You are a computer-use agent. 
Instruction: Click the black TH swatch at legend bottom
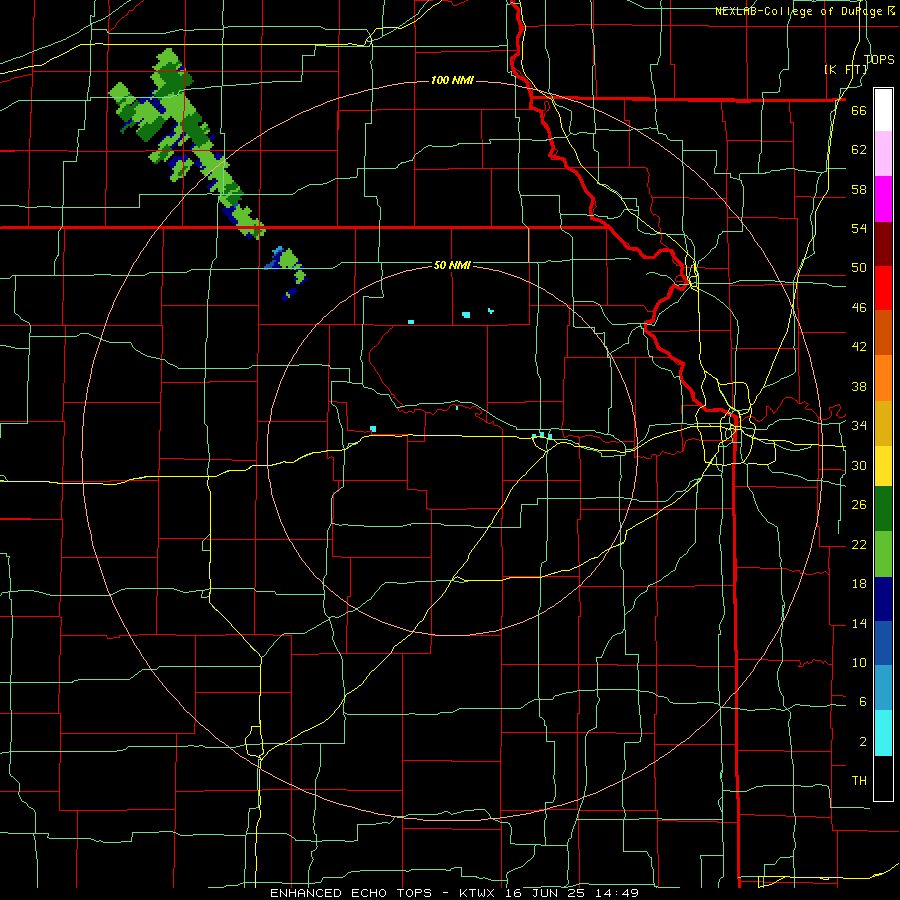(x=883, y=778)
